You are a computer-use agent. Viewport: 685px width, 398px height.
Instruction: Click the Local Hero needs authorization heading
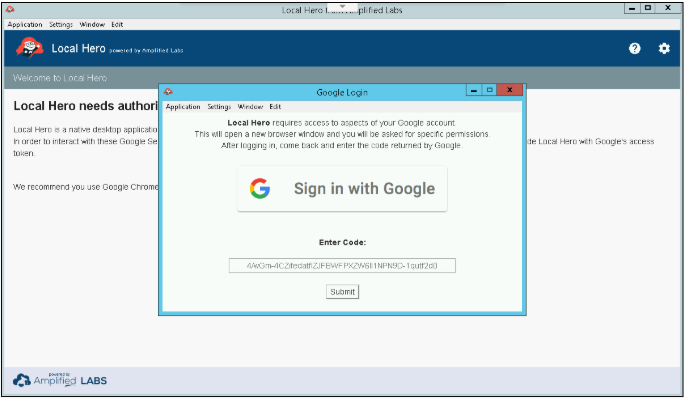click(x=86, y=106)
